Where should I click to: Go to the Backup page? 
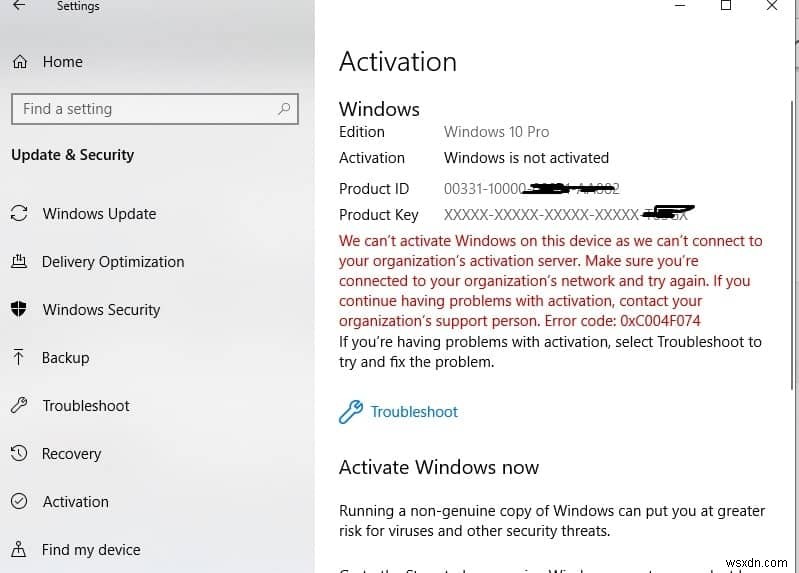coord(66,357)
